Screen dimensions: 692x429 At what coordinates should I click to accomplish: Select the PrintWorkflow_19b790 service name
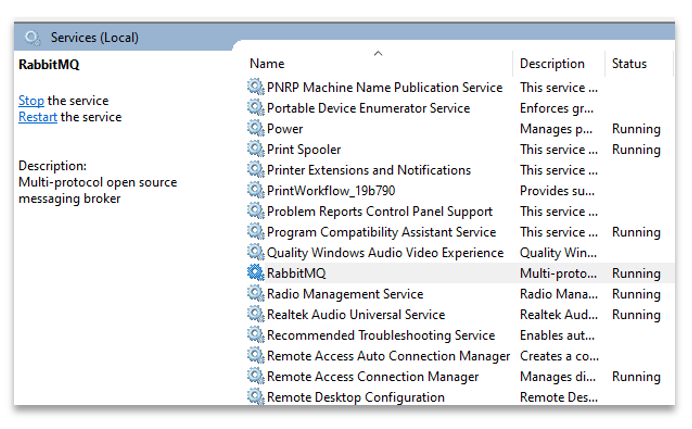[331, 191]
